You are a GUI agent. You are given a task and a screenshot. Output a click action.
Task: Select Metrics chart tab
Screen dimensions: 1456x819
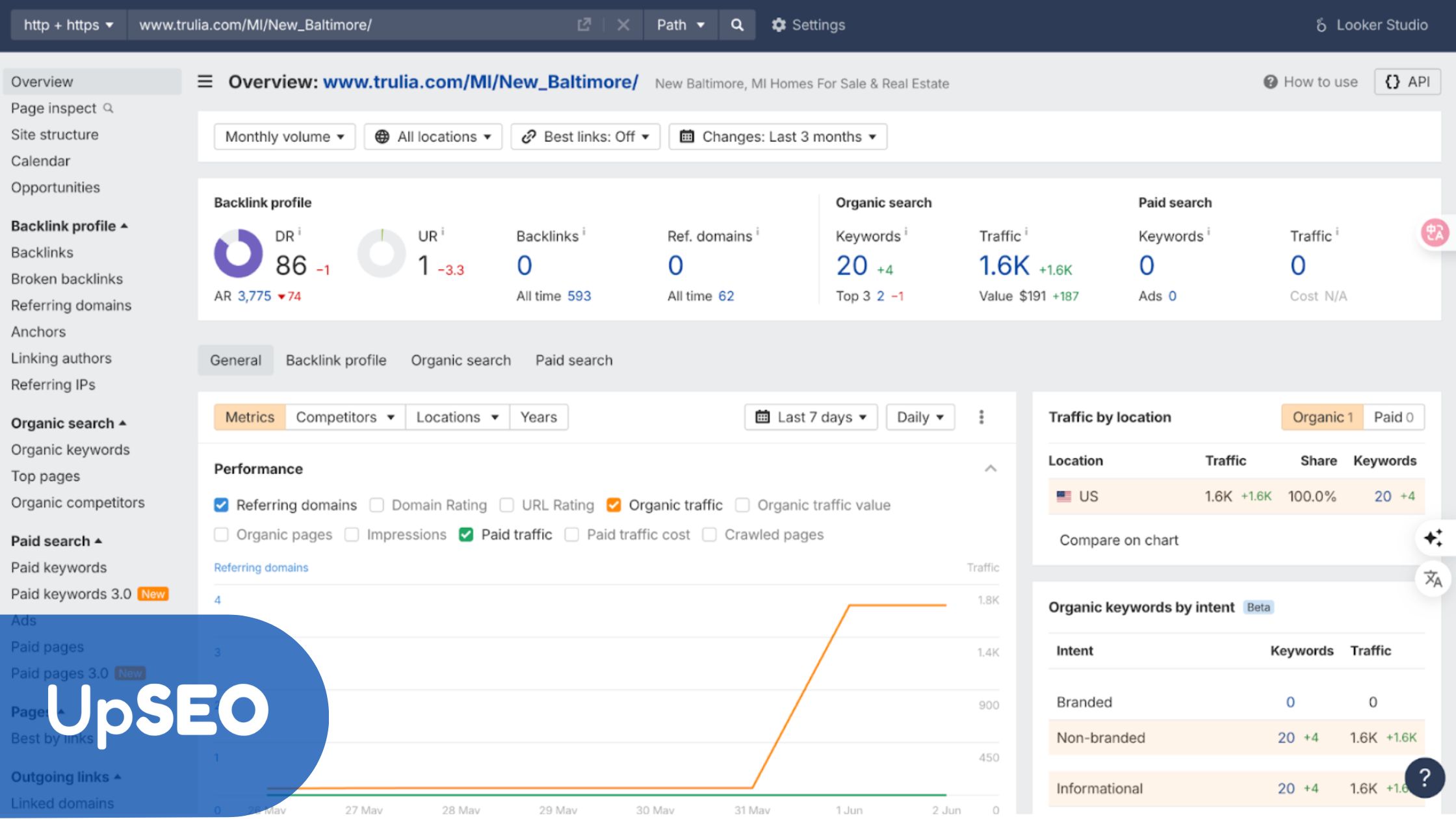point(250,417)
